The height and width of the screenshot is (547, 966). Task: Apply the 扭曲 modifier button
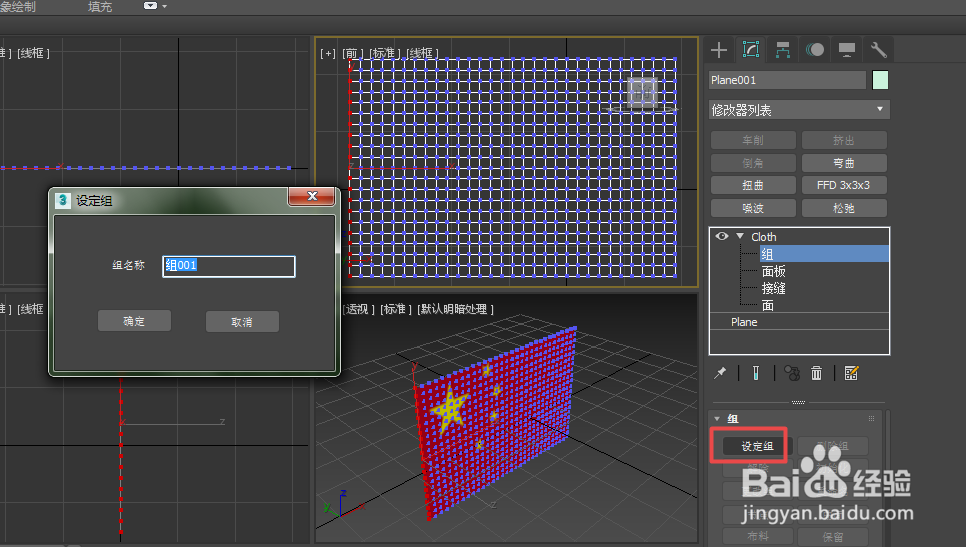[753, 185]
